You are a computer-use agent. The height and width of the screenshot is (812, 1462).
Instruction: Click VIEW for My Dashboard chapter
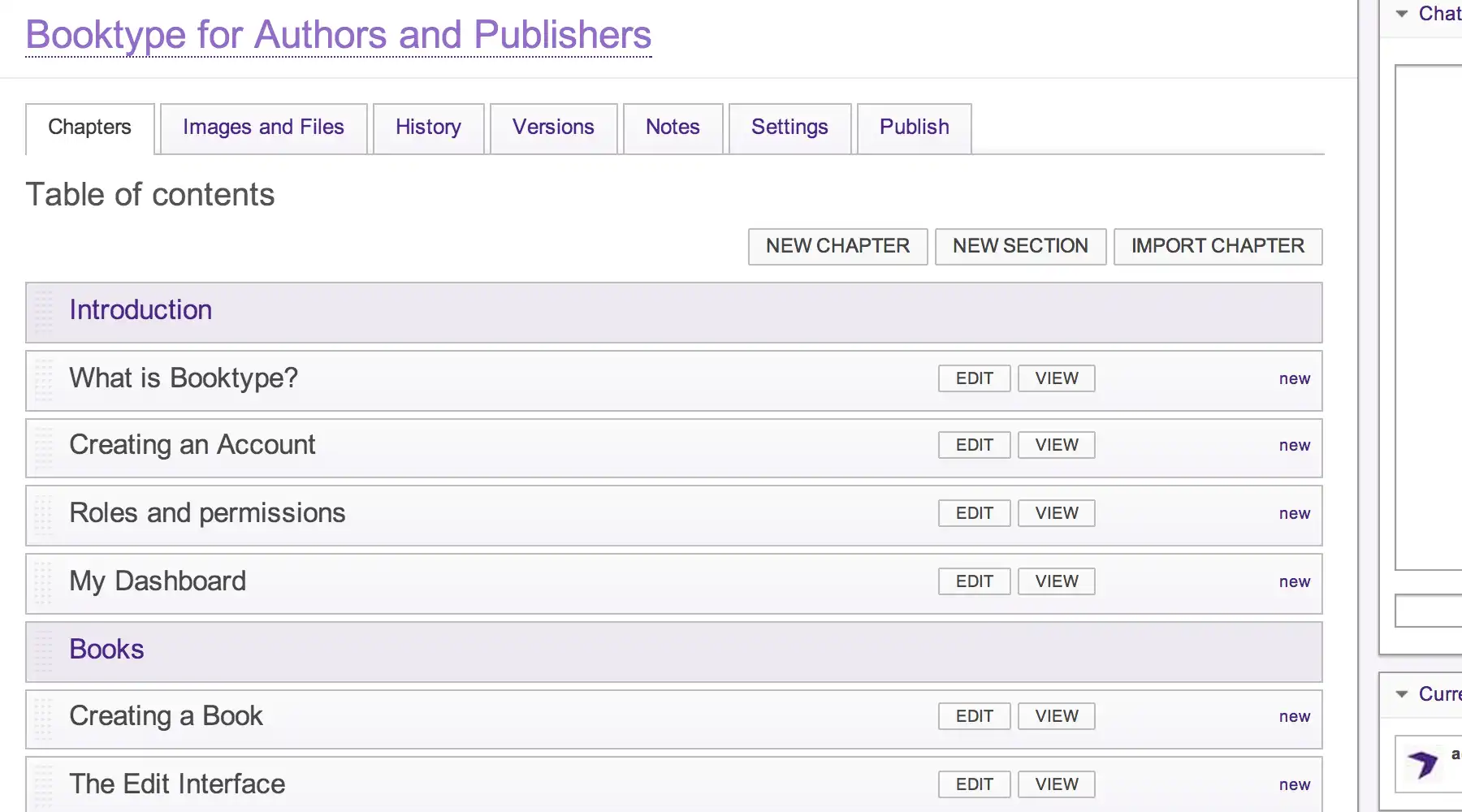click(1056, 581)
